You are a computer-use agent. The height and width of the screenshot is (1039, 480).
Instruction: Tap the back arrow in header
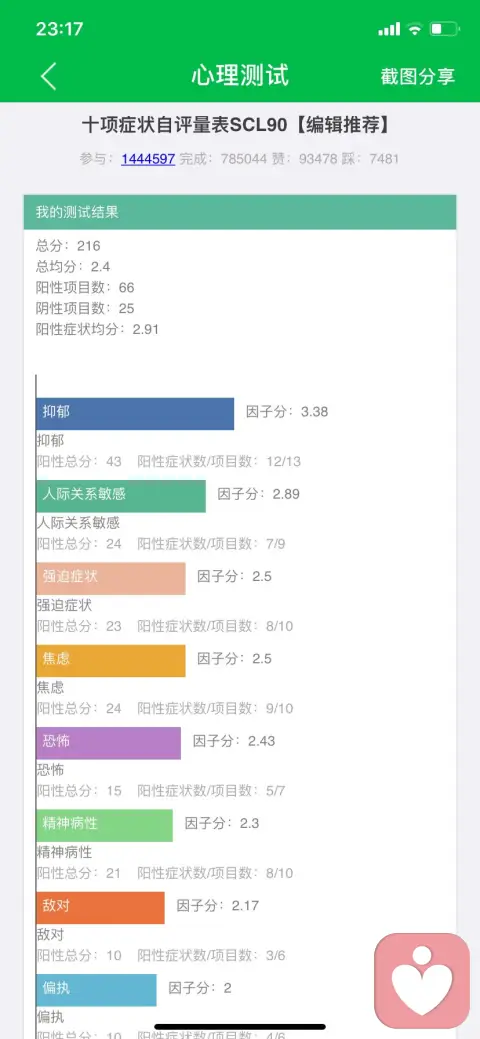click(49, 76)
